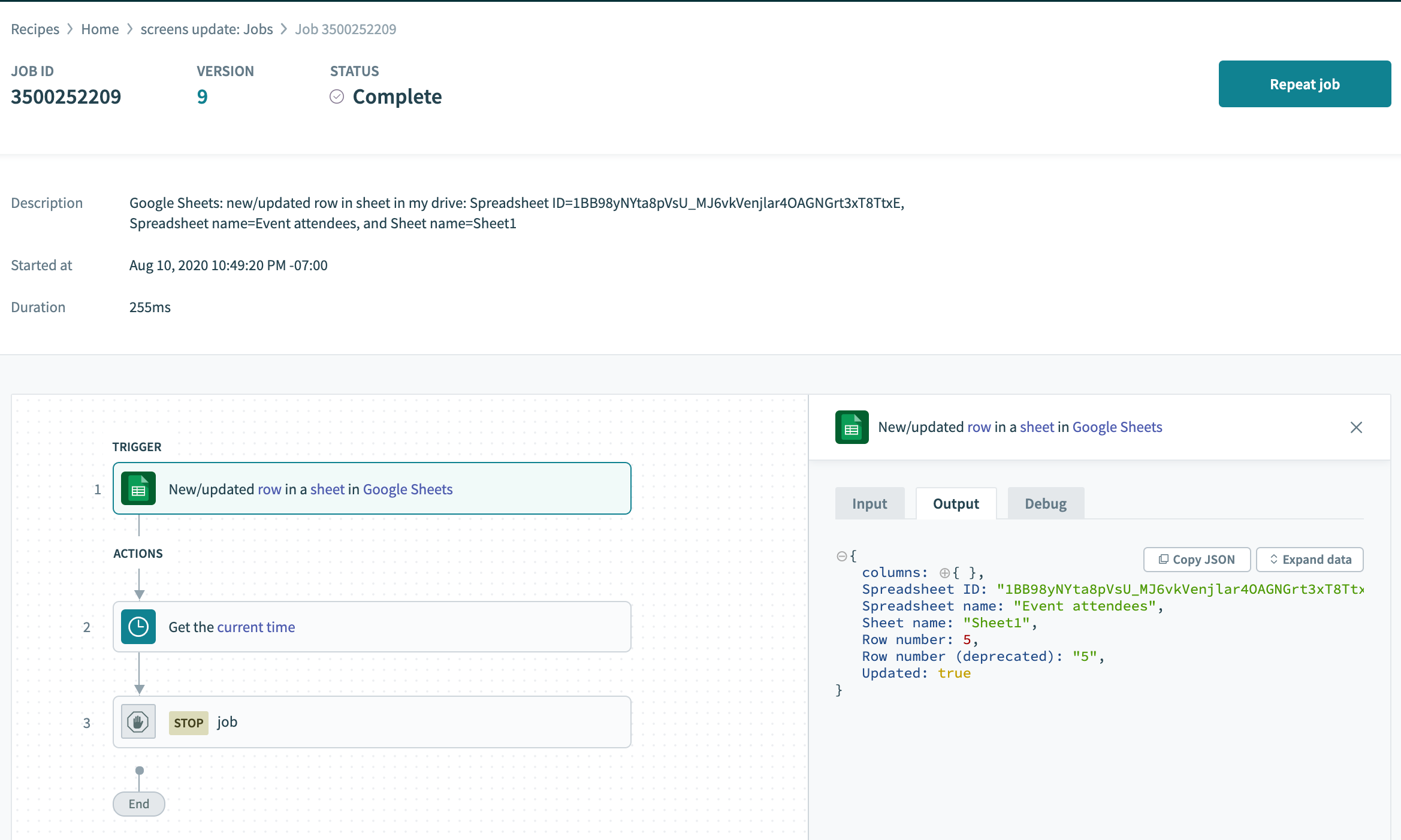The height and width of the screenshot is (840, 1401).
Task: Go to Recipes breadcrumb
Action: pos(35,29)
